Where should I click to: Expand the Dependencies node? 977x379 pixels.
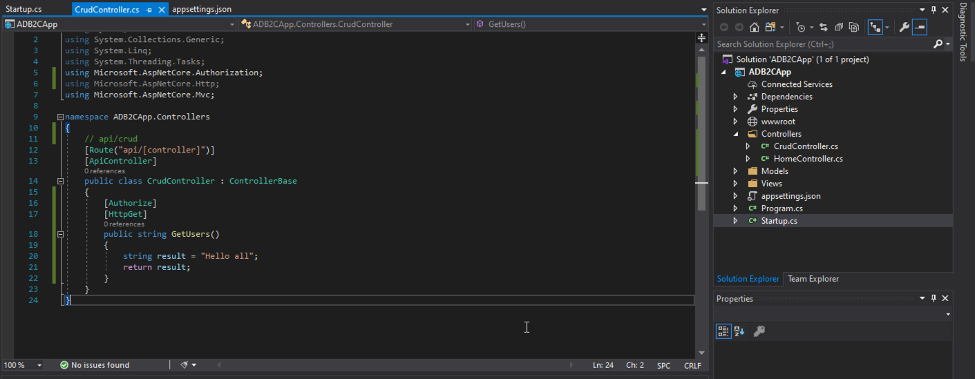[735, 97]
